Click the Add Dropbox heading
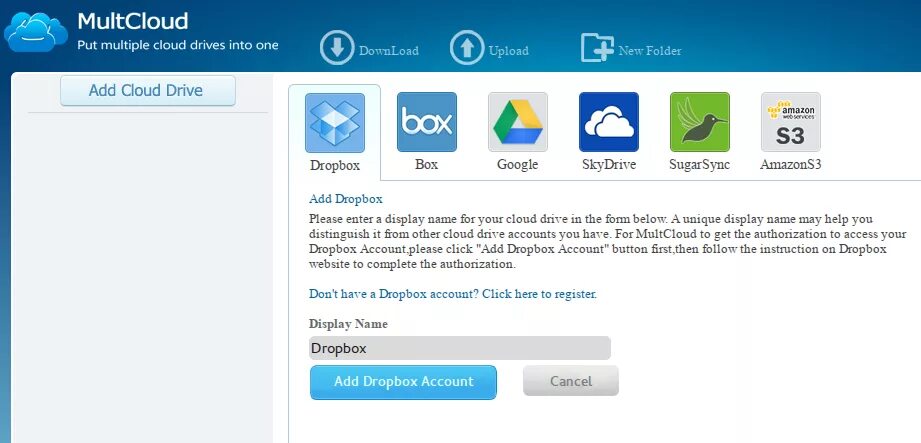This screenshot has width=921, height=443. (346, 199)
